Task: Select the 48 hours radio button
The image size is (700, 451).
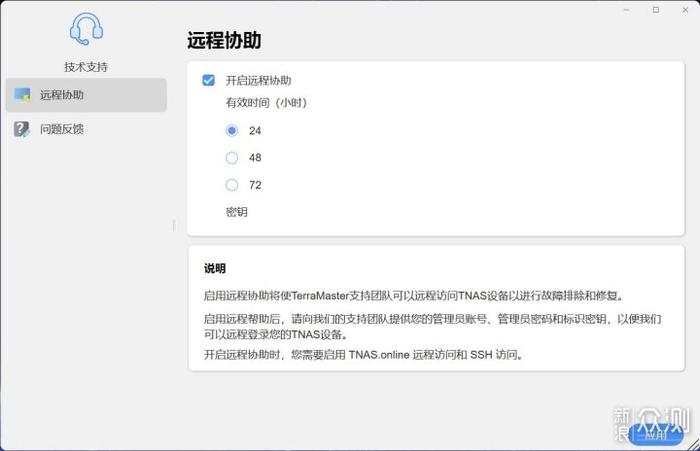Action: pos(232,158)
